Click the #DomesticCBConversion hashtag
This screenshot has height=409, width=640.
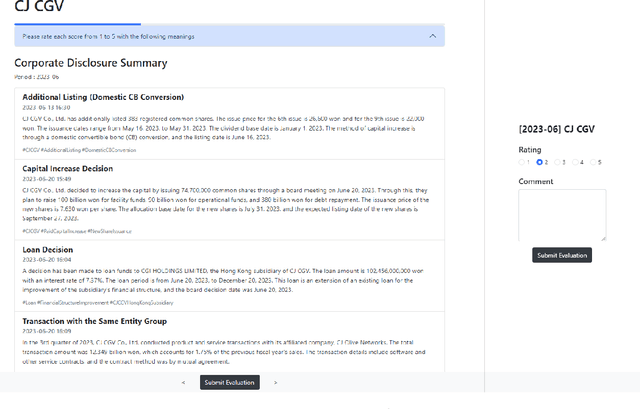(x=108, y=149)
